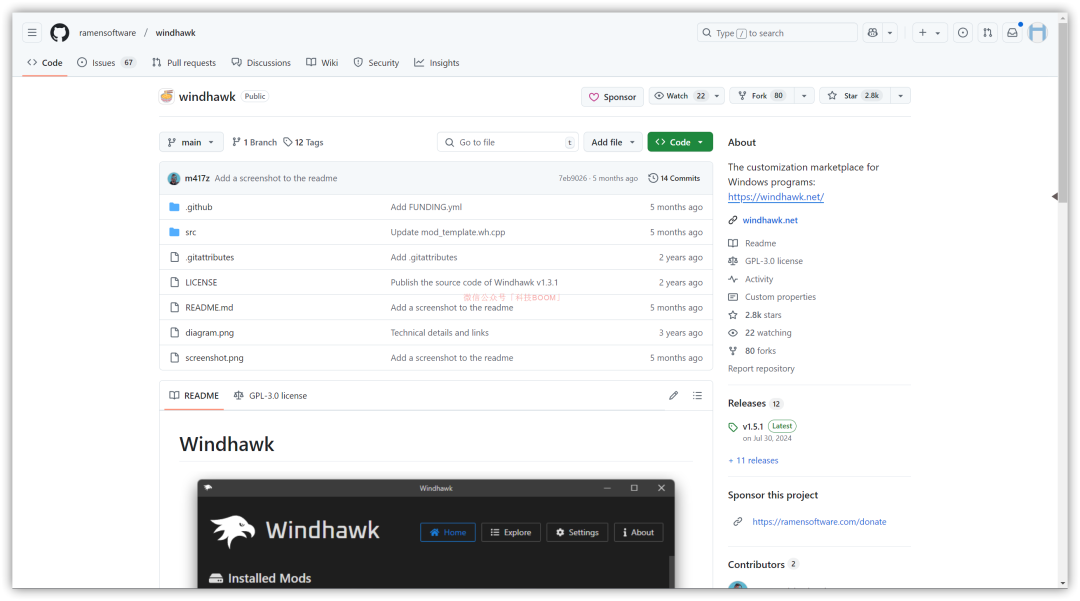Screen dimensions: 1080x601
Task: Open the windhawk.net website link
Action: click(770, 220)
